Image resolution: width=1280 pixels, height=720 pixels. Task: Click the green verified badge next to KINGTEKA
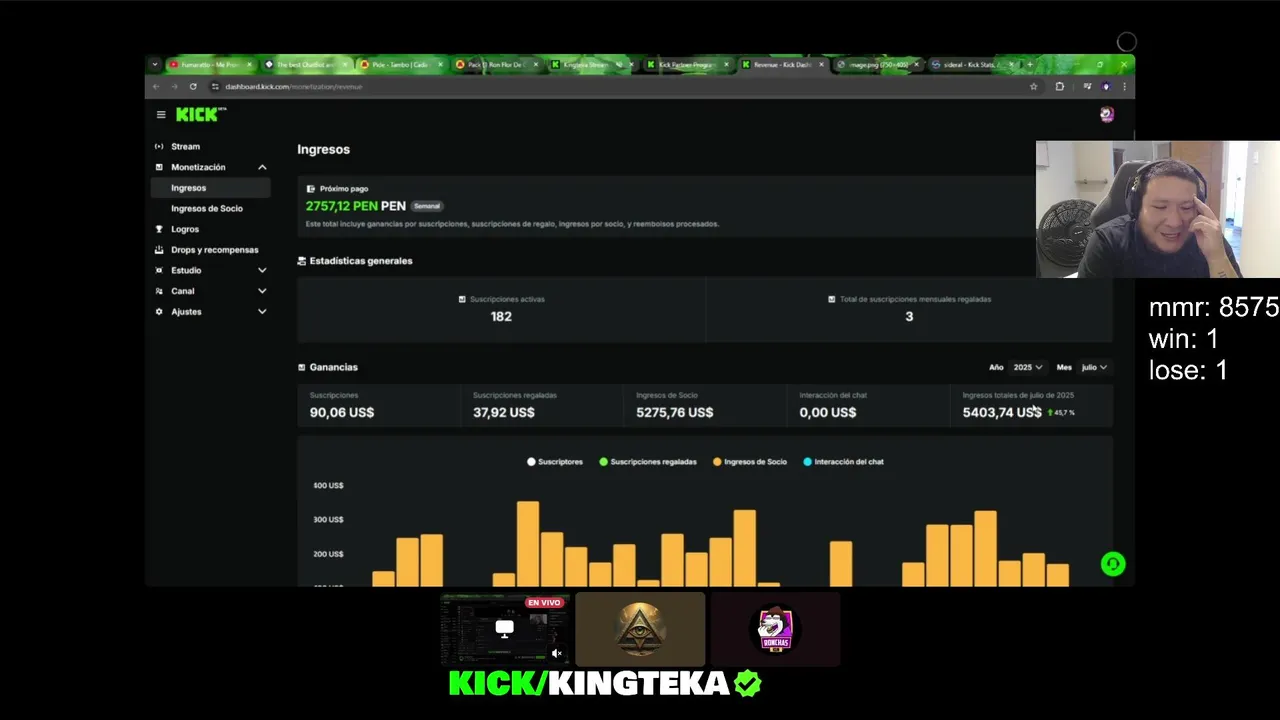click(x=748, y=684)
